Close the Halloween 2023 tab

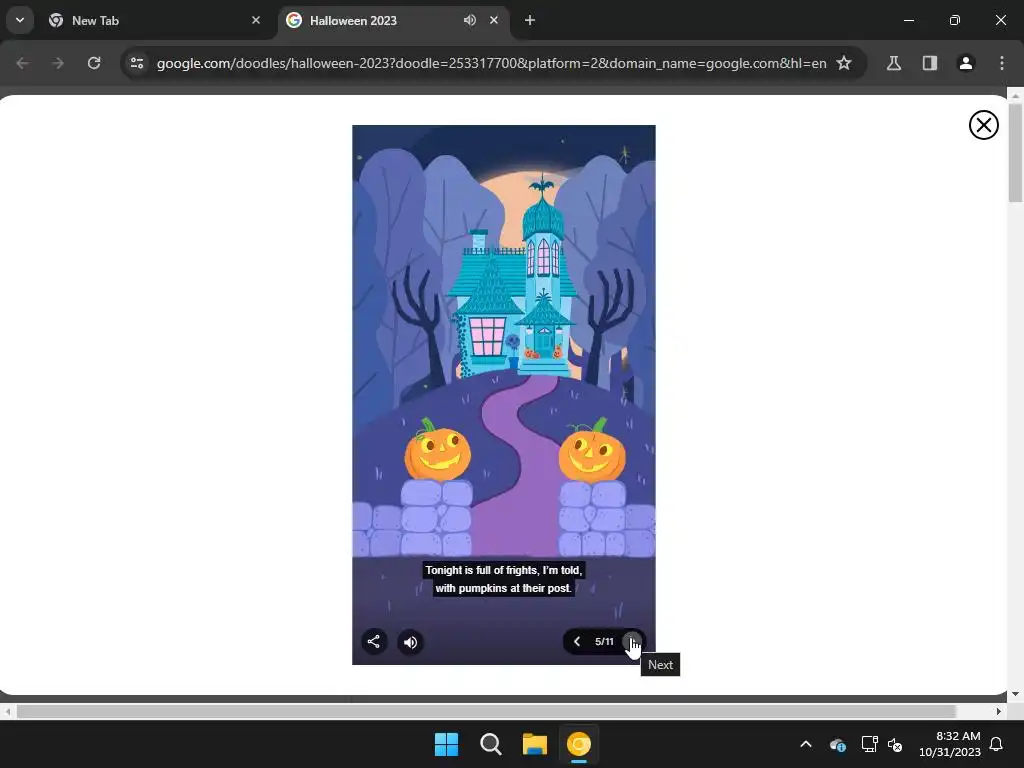coord(494,20)
